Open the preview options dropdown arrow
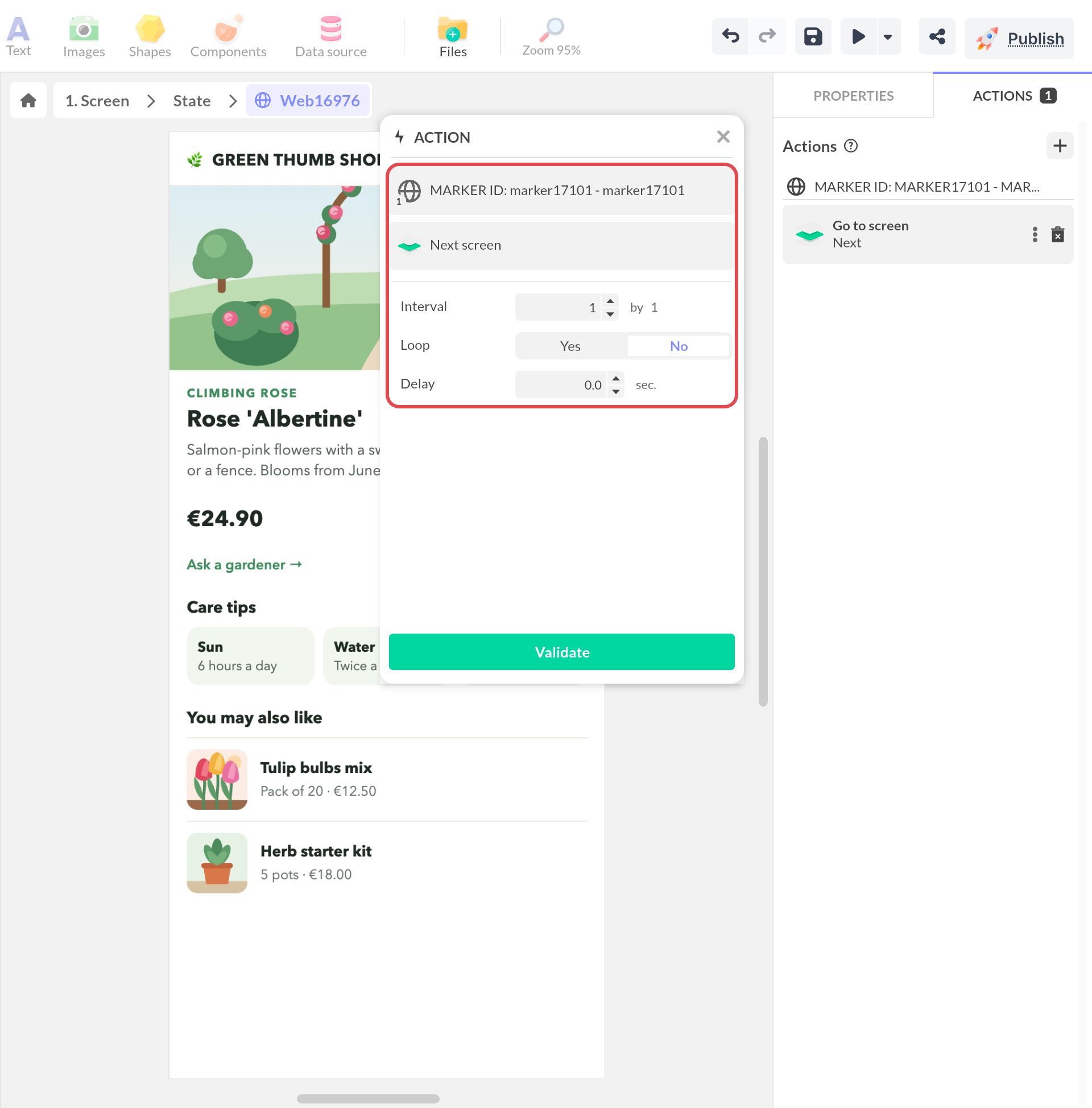 click(x=888, y=36)
